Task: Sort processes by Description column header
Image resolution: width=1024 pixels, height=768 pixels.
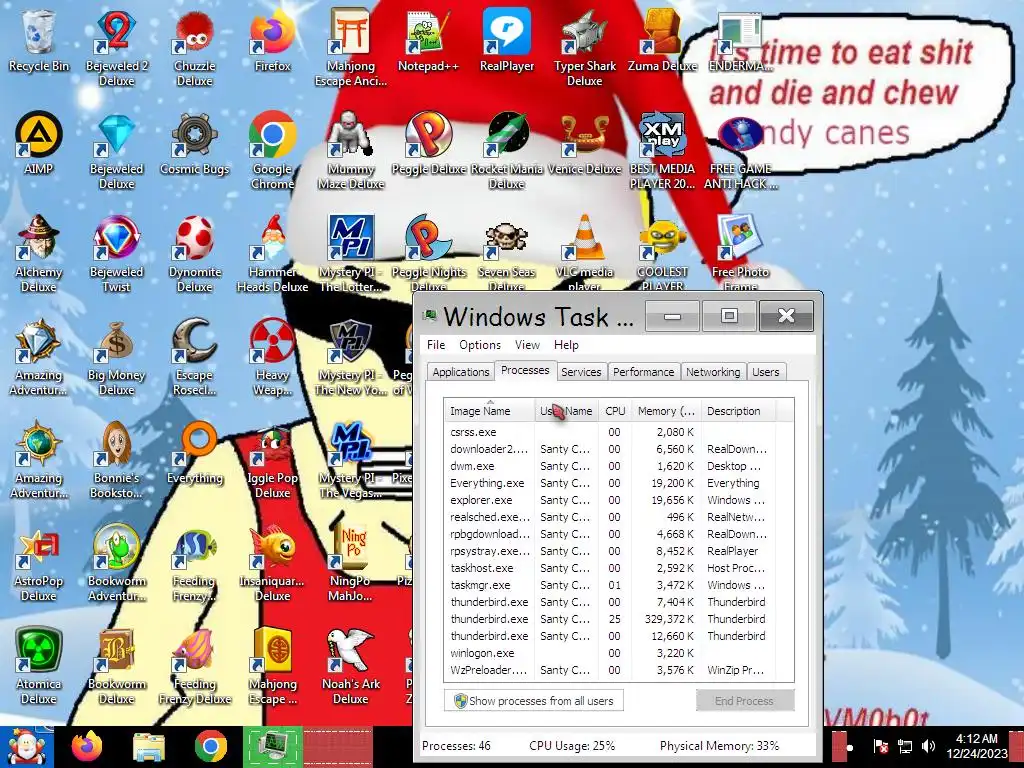Action: click(737, 411)
